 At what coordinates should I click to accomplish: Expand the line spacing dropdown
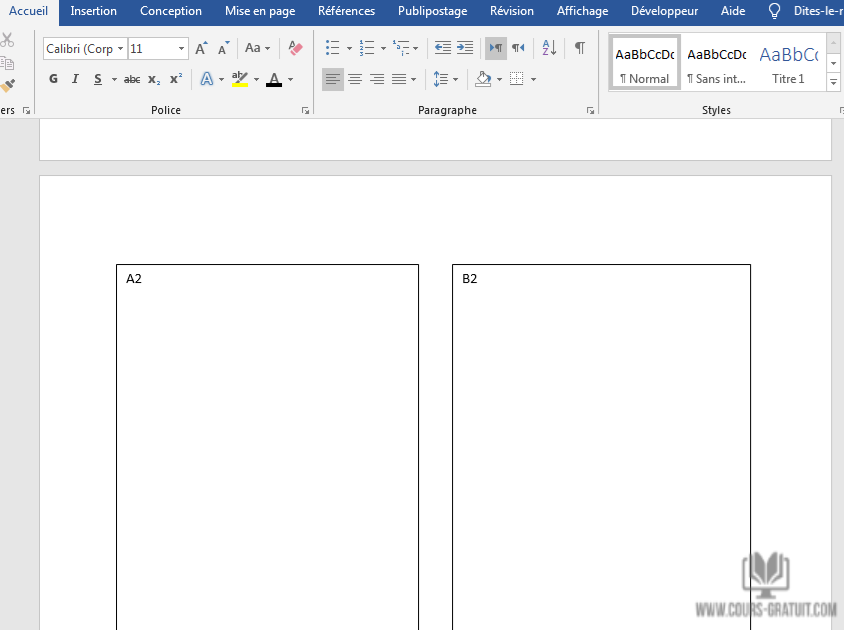tap(456, 79)
